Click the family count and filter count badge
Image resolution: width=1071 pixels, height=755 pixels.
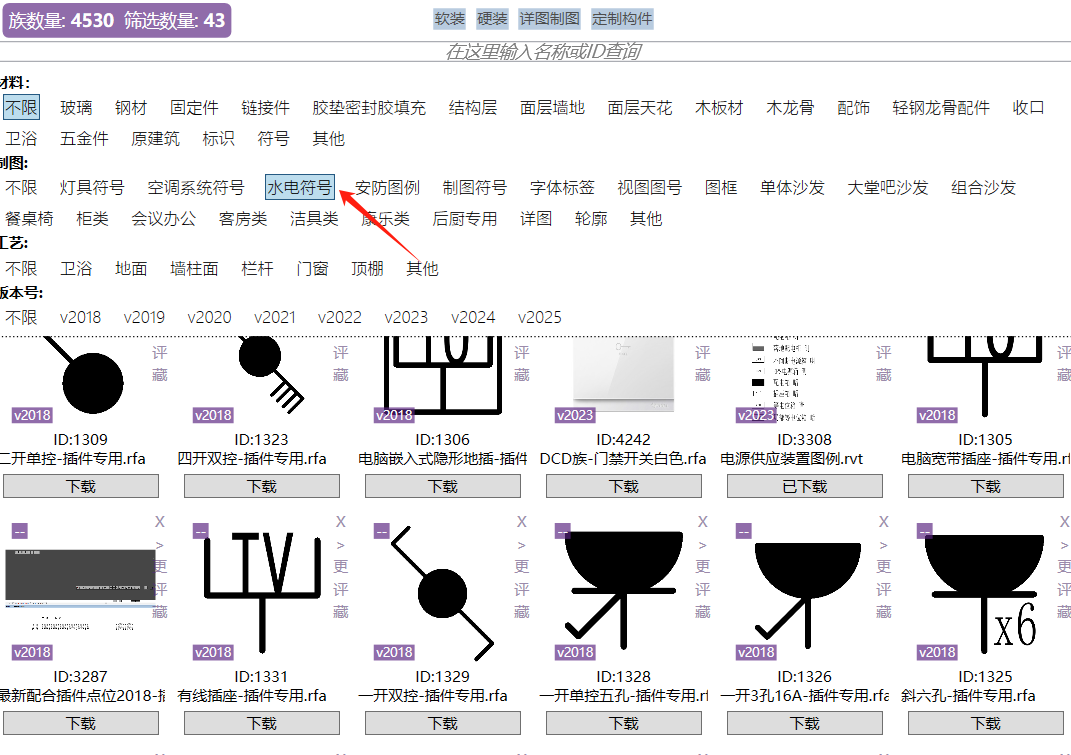117,20
